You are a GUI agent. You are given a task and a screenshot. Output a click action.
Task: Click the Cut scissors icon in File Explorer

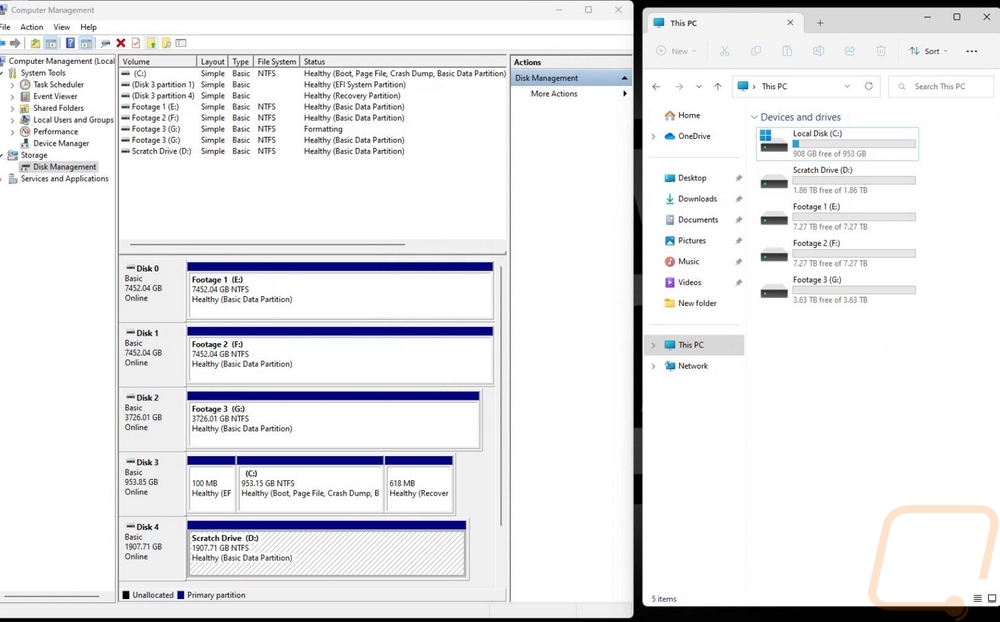[724, 51]
